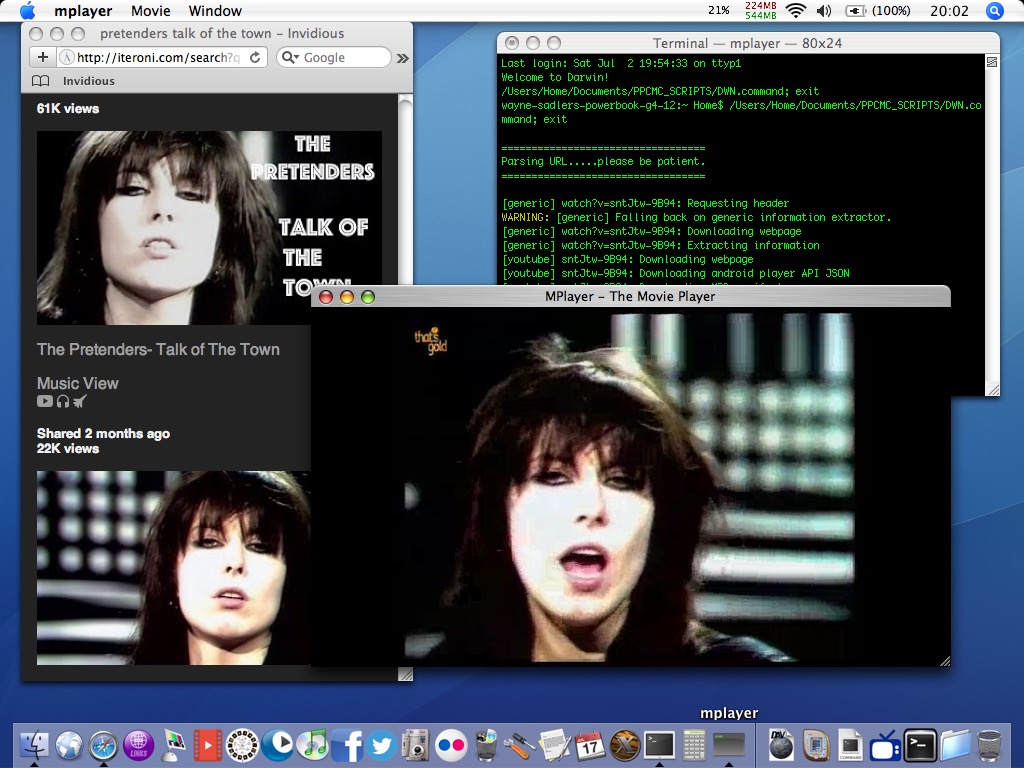Open iCal calendar showing 17
This screenshot has width=1024, height=768.
(590, 745)
